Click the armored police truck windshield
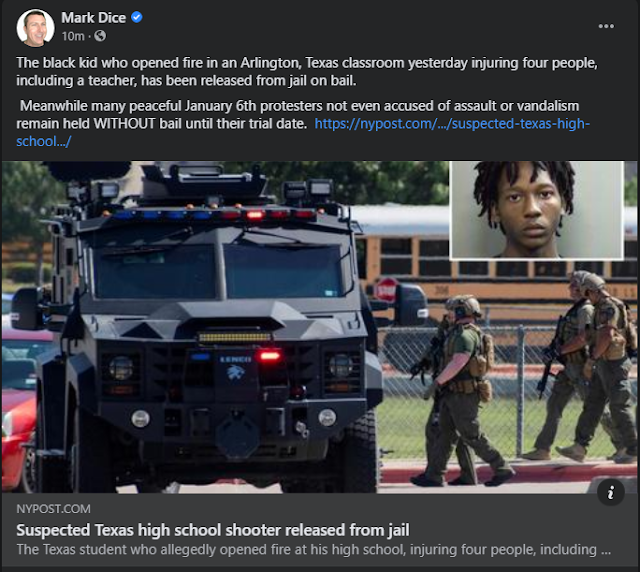 click(x=218, y=271)
